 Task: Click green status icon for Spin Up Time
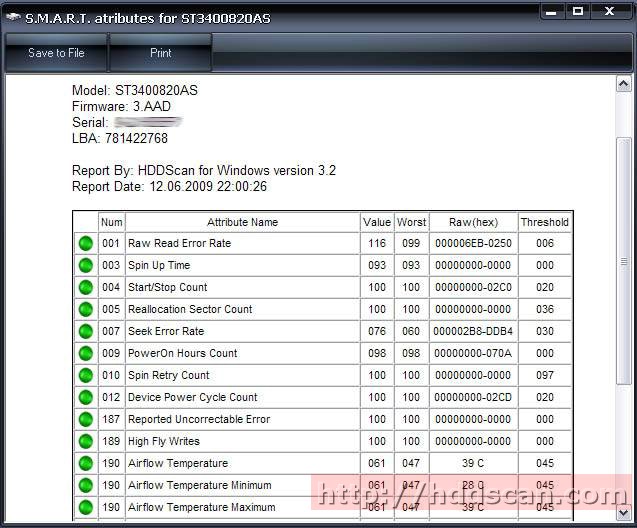85,266
